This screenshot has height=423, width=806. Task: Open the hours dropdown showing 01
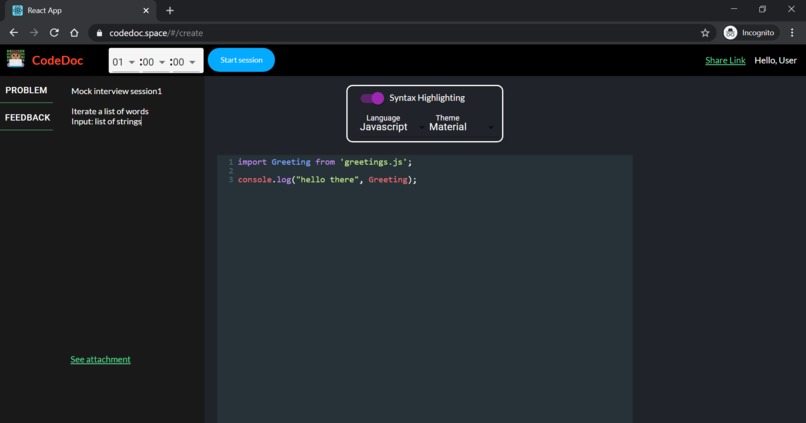click(x=123, y=62)
